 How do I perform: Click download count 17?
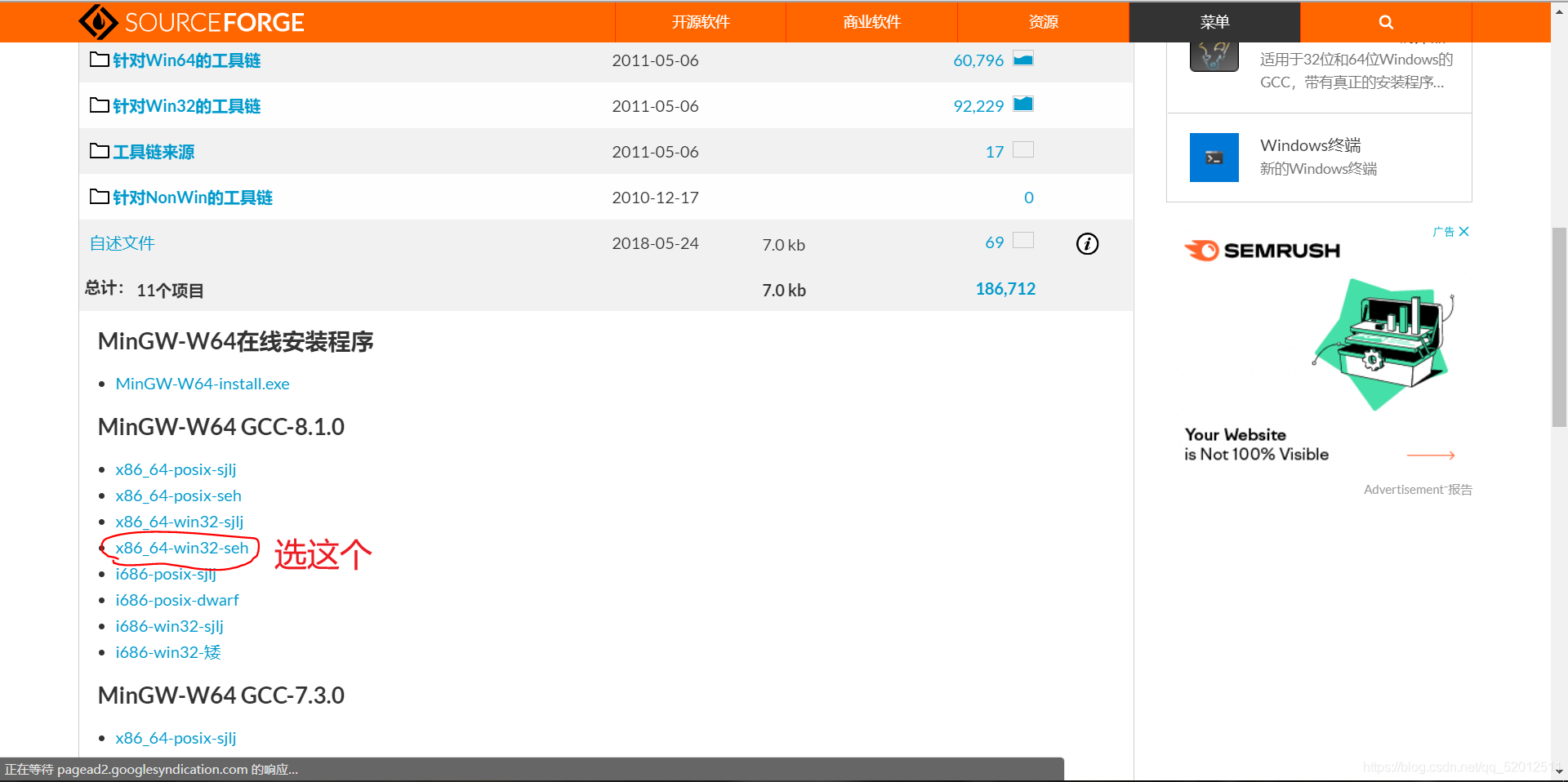point(995,152)
